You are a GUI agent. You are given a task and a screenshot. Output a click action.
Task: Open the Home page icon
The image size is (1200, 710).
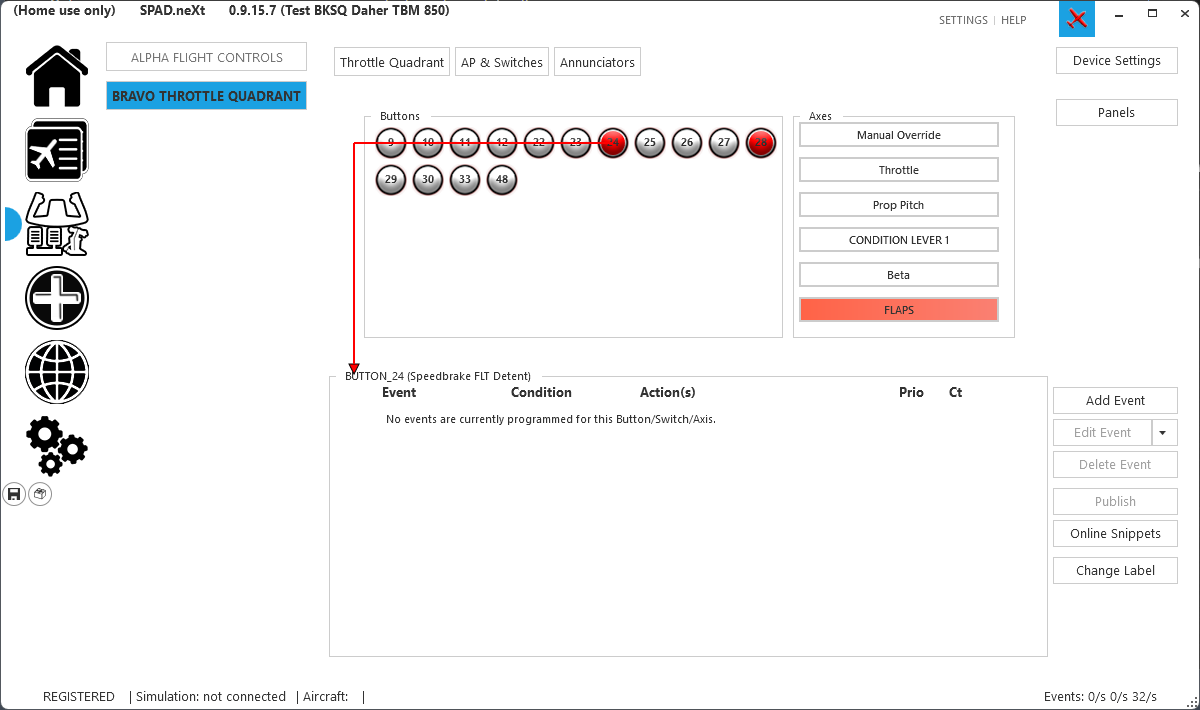click(57, 76)
